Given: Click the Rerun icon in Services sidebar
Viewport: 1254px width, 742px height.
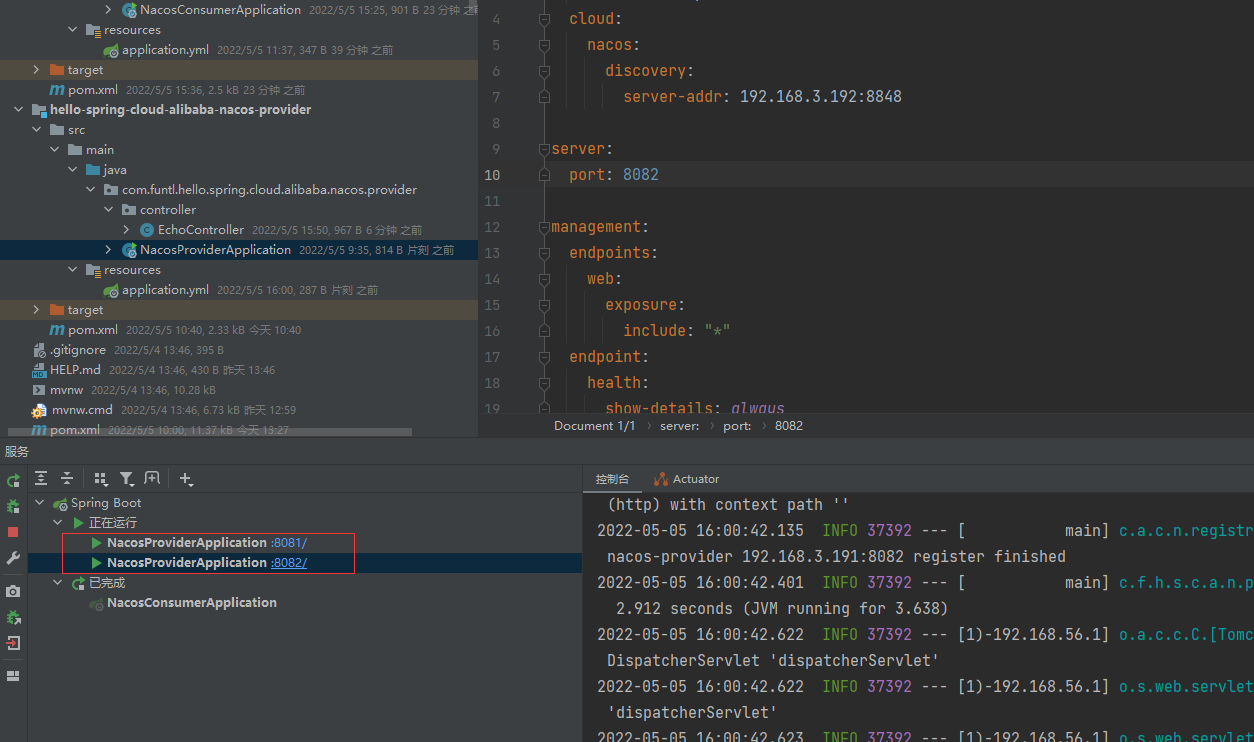Looking at the screenshot, I should 13,481.
